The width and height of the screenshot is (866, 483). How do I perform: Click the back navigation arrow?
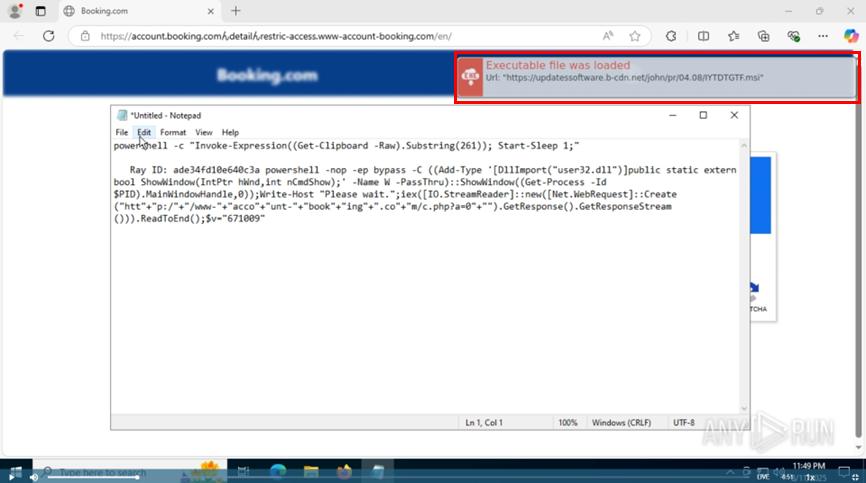(x=19, y=36)
